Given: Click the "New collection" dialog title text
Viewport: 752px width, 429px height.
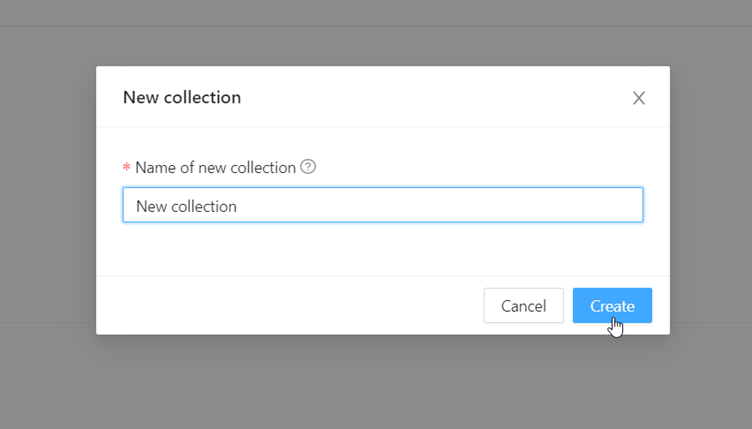Looking at the screenshot, I should point(181,97).
